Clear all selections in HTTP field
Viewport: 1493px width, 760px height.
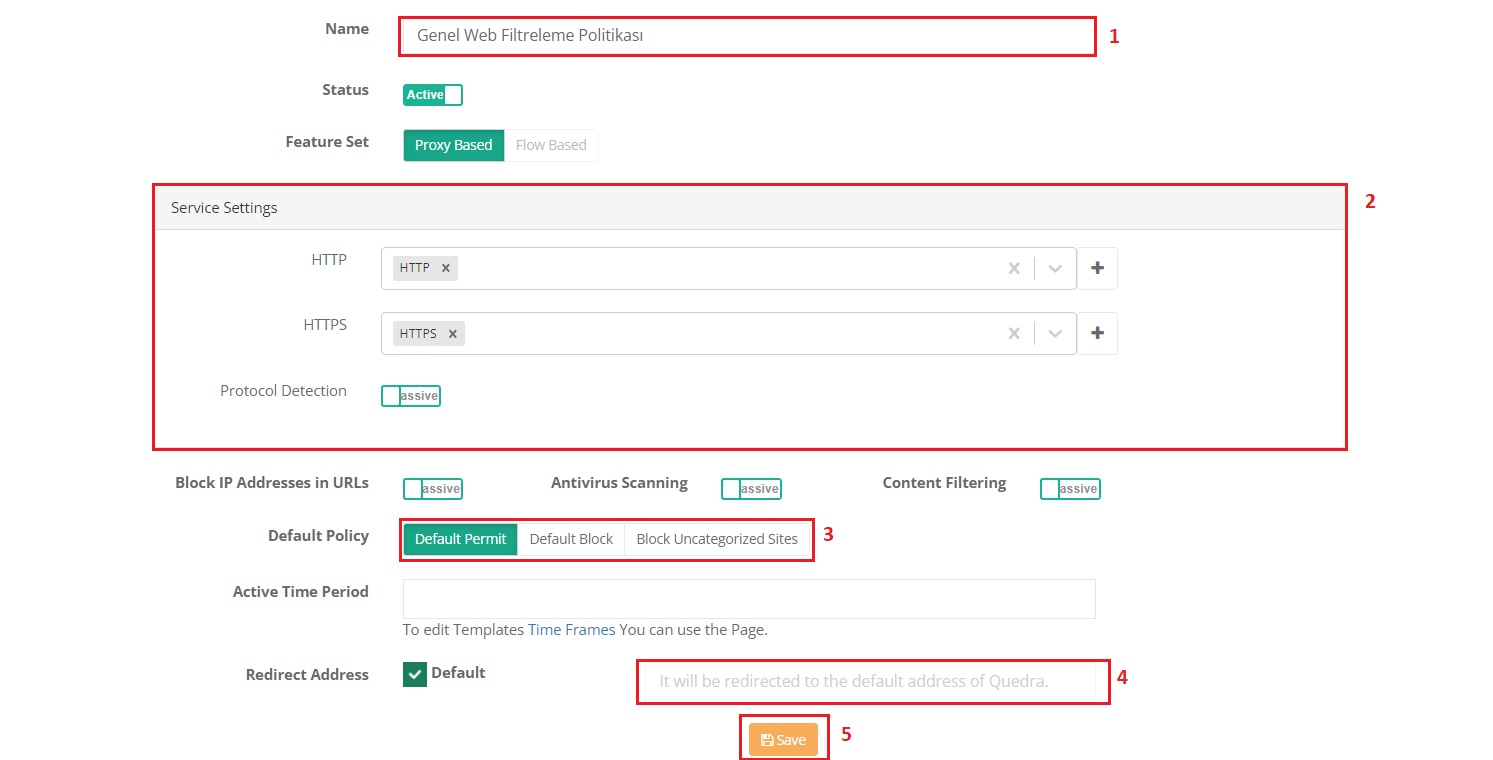[x=1014, y=268]
